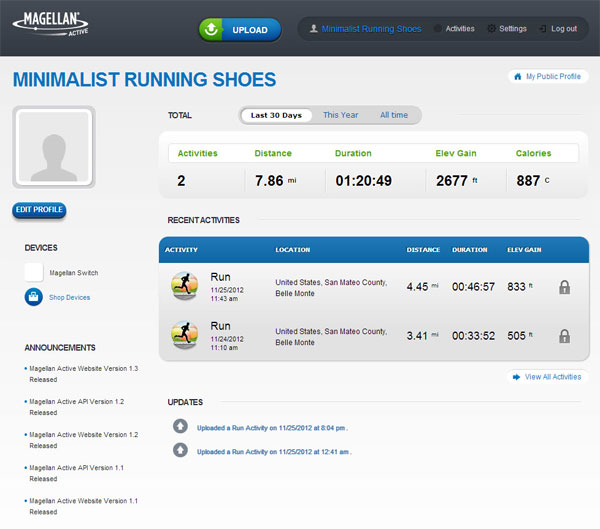
Task: Toggle the lock icon on 11/24/2012 run
Action: pyautogui.click(x=564, y=336)
